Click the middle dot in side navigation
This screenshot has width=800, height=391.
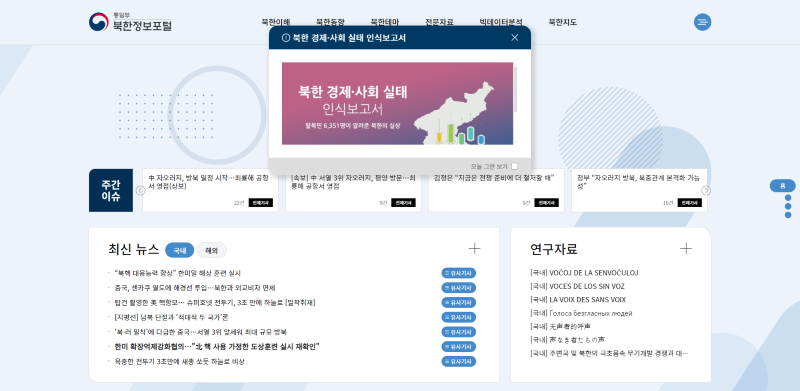click(x=788, y=207)
